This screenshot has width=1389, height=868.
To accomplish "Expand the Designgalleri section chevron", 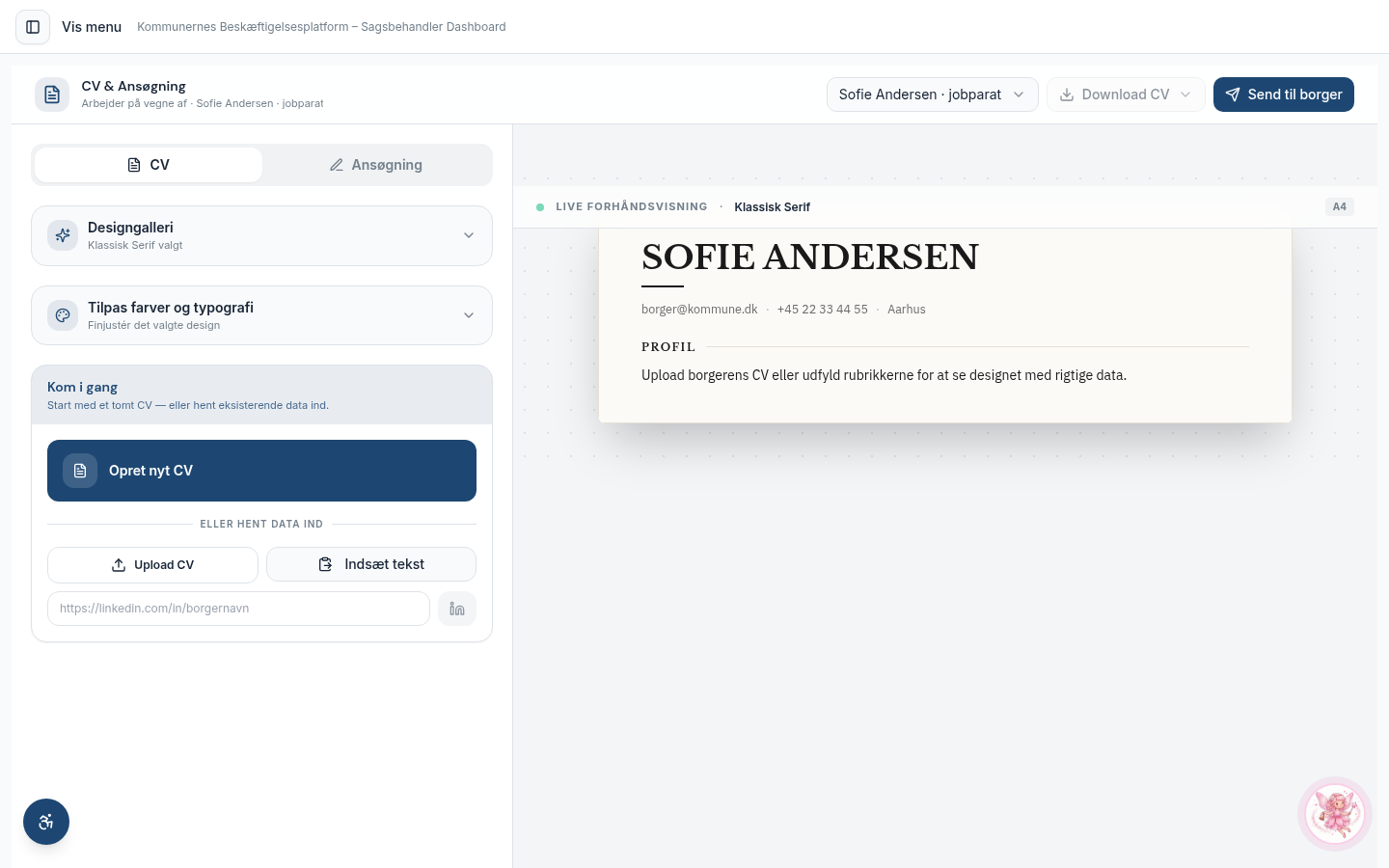I will 469,235.
